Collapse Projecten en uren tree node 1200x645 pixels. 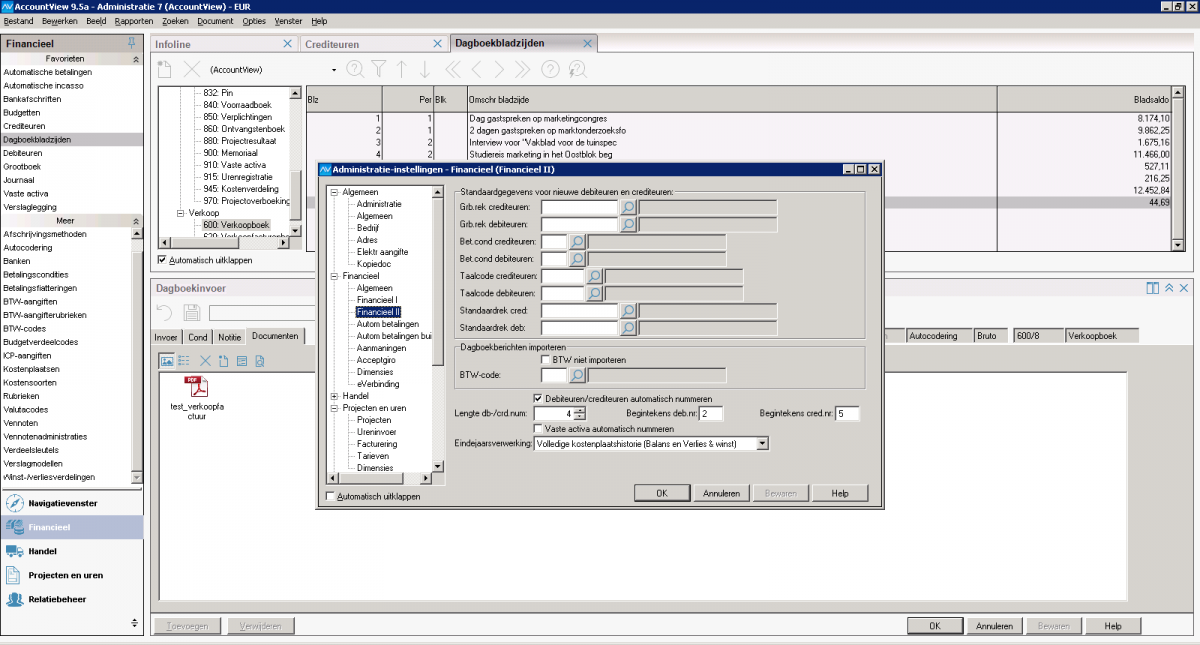pos(334,408)
